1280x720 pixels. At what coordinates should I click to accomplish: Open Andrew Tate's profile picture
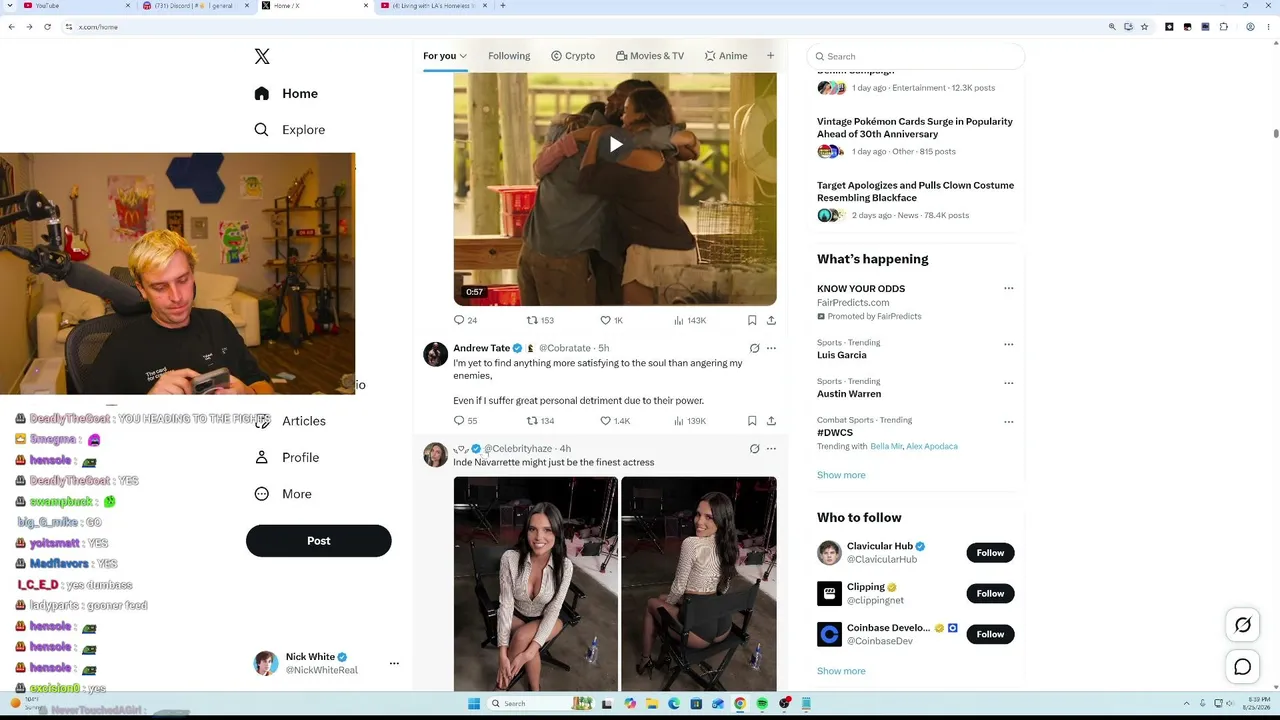(x=435, y=355)
